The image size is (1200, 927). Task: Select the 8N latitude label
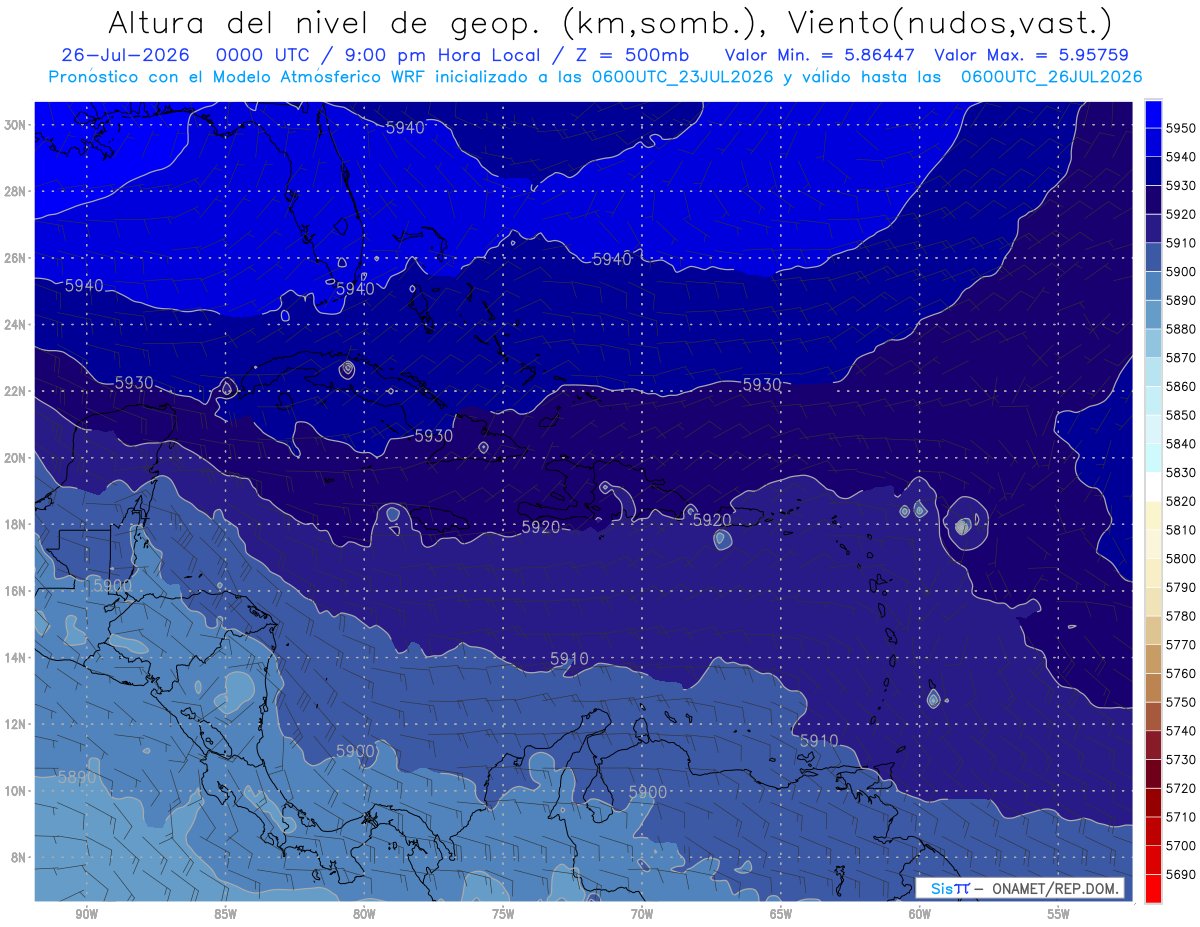pos(17,857)
